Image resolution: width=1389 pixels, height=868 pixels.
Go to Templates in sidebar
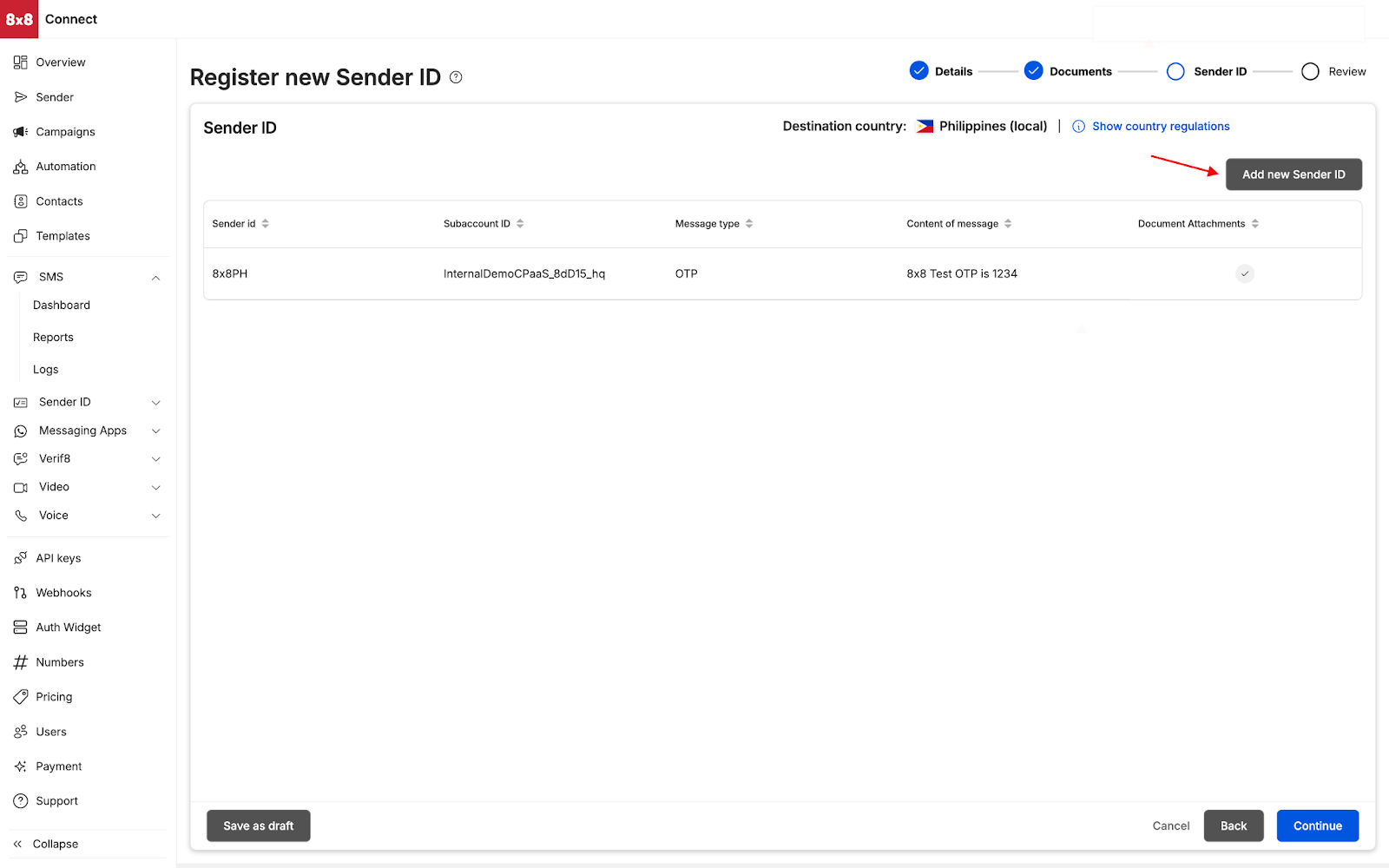pos(63,236)
